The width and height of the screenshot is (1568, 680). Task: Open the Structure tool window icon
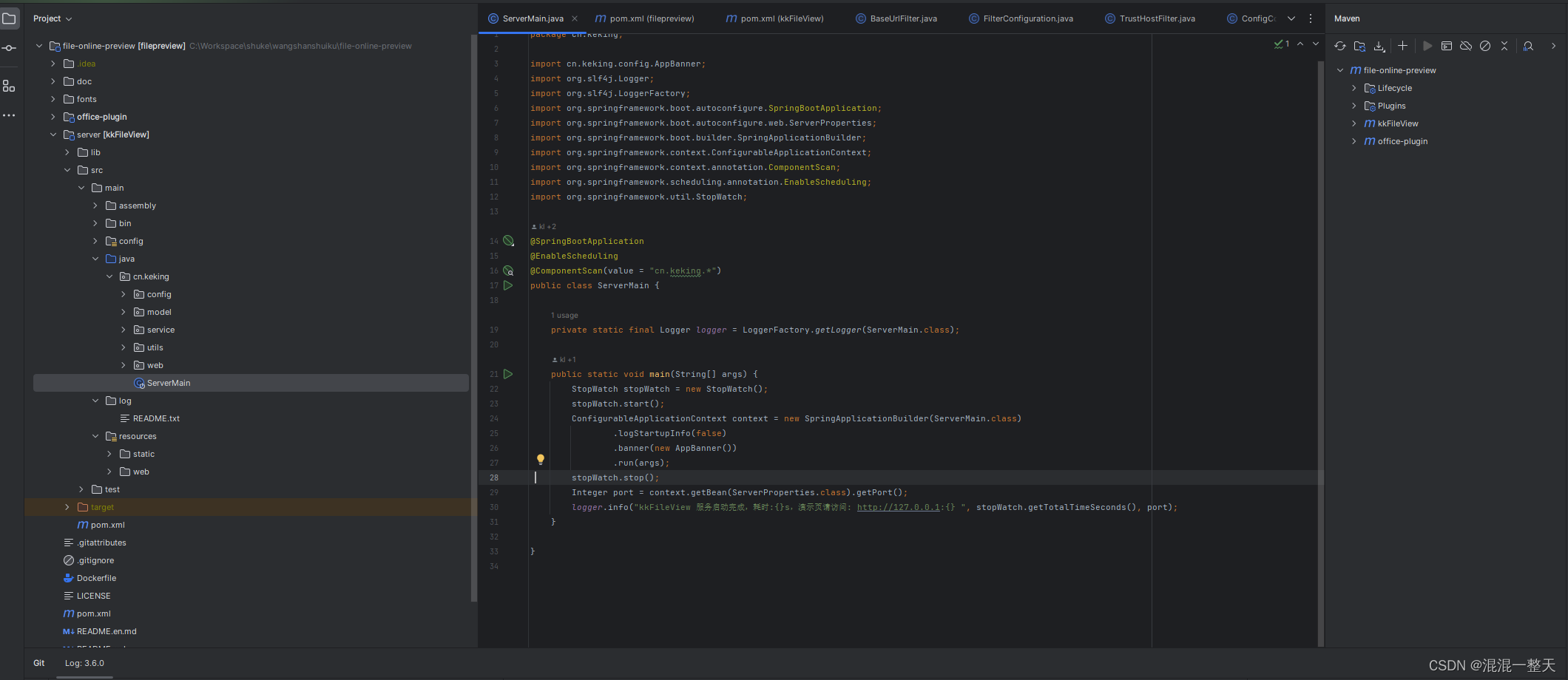9,86
